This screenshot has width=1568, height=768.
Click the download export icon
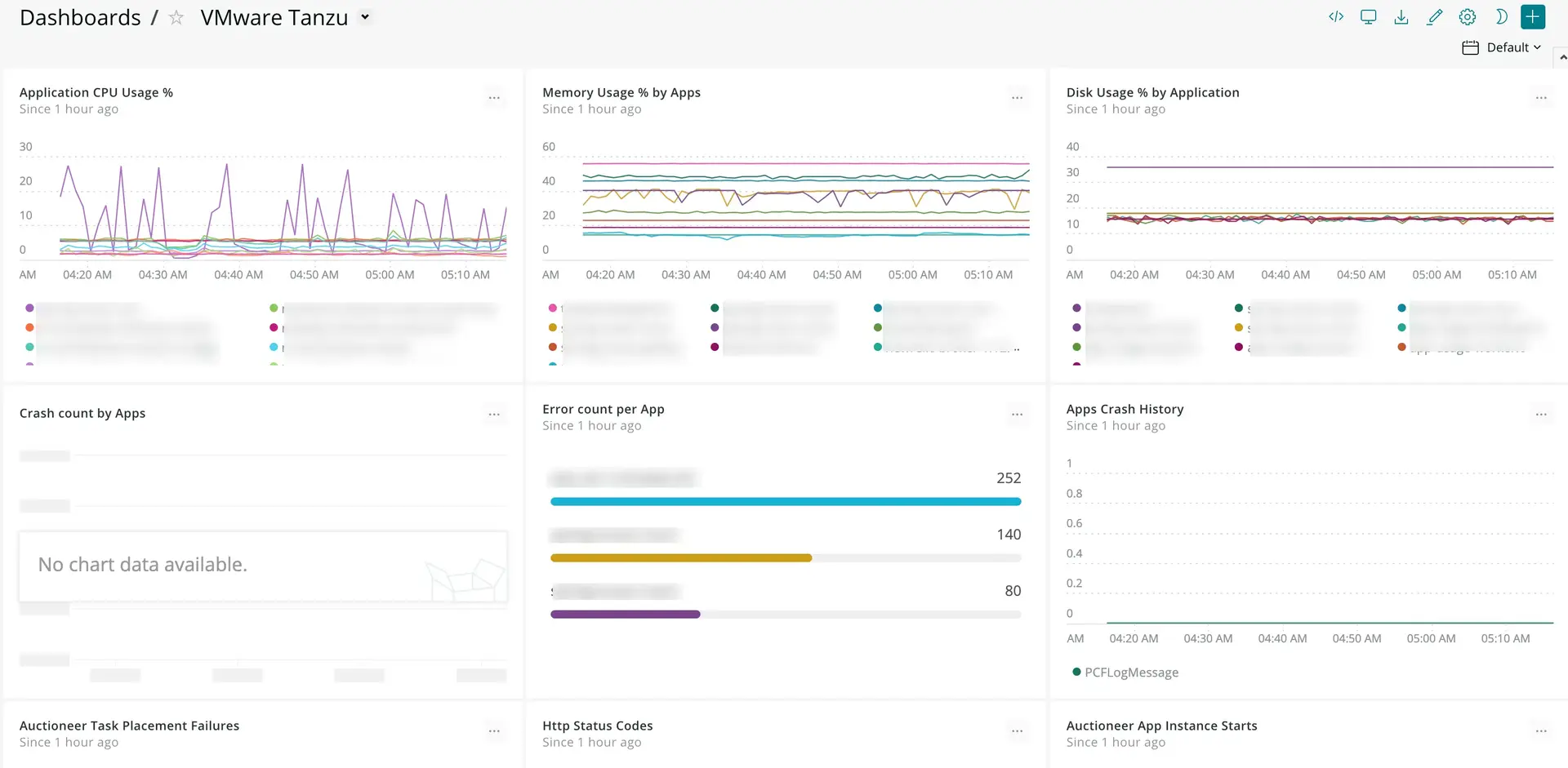[1401, 17]
